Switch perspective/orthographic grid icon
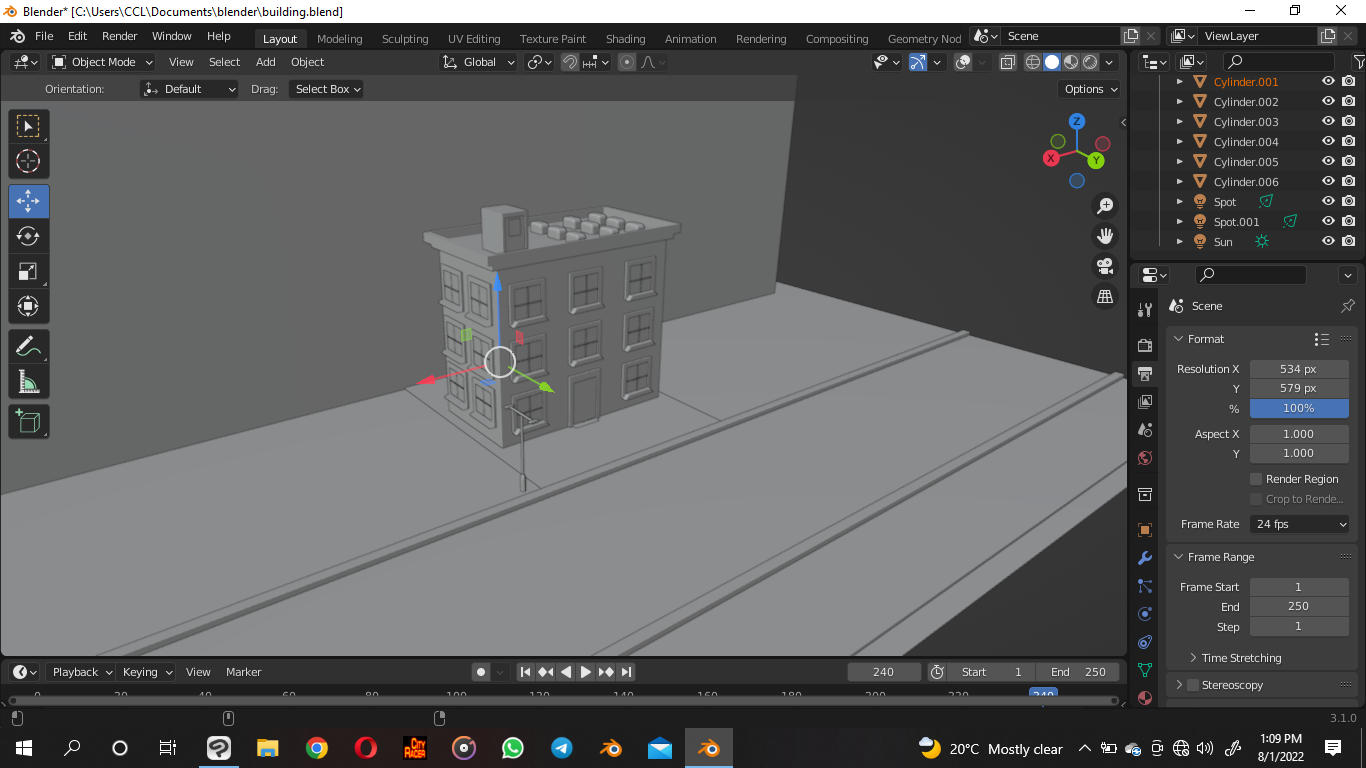 (1105, 296)
